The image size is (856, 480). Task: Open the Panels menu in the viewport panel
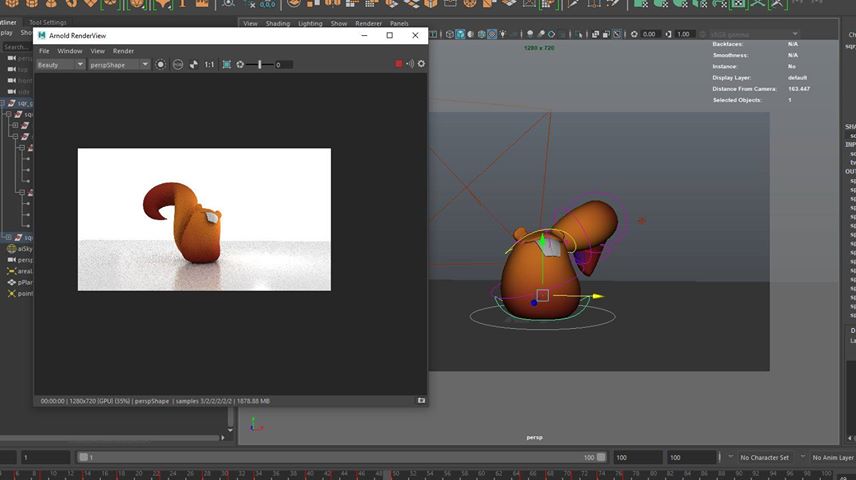coord(399,23)
